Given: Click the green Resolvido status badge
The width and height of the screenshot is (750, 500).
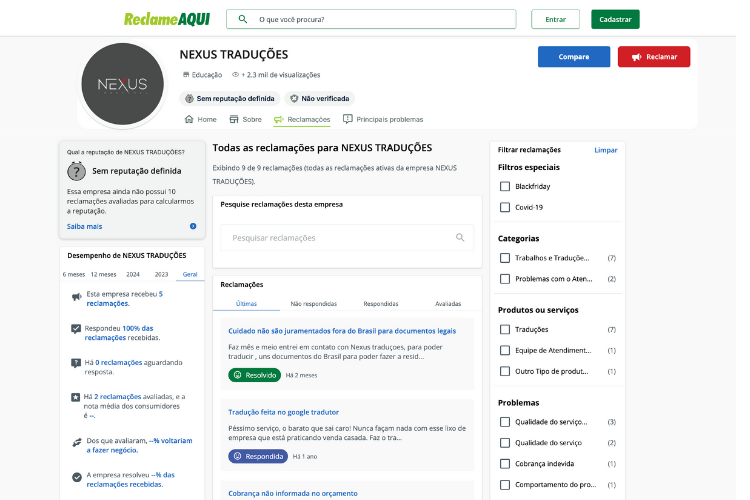Looking at the screenshot, I should point(254,375).
